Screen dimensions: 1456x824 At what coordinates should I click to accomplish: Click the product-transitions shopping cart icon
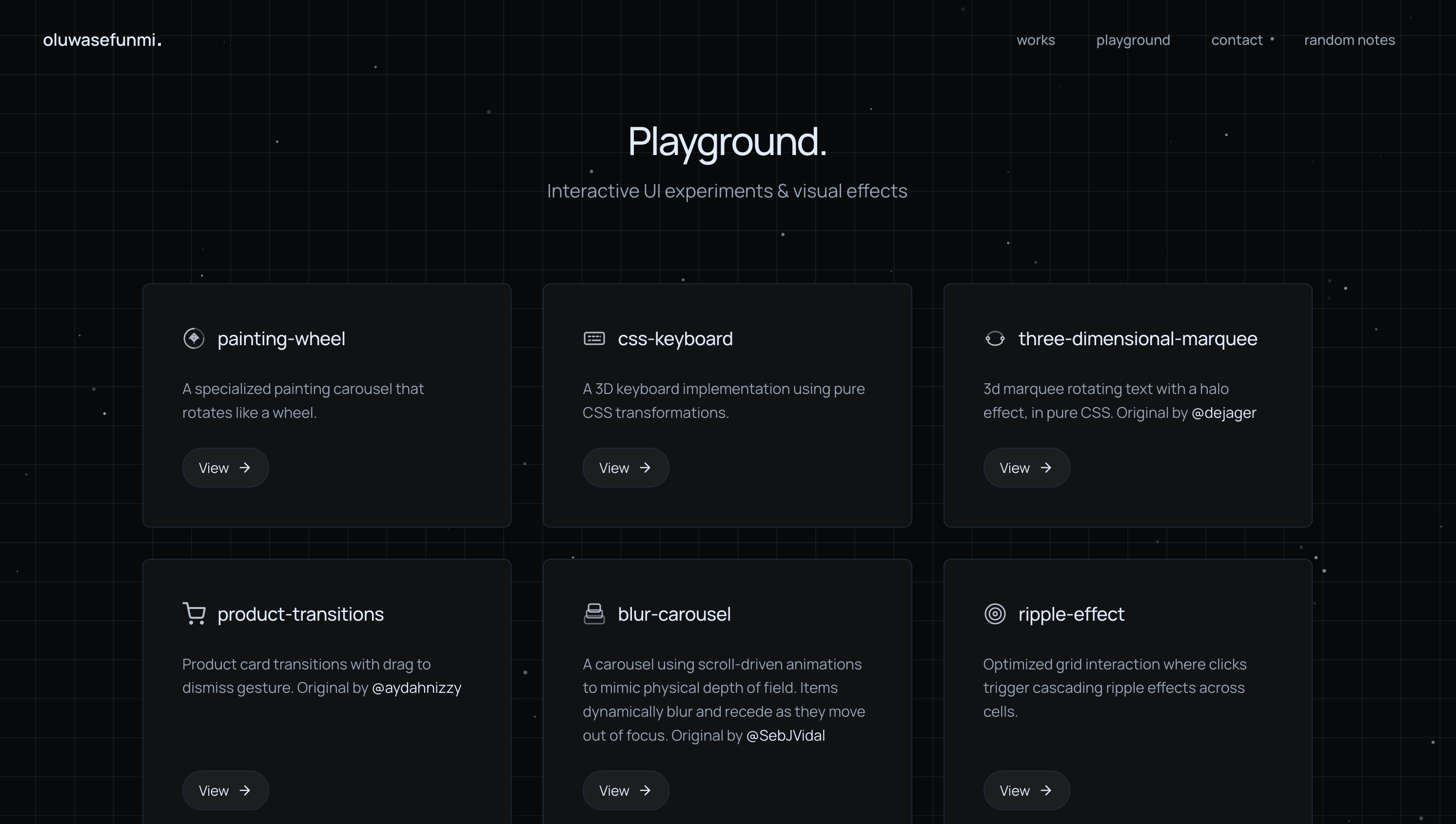pyautogui.click(x=194, y=613)
